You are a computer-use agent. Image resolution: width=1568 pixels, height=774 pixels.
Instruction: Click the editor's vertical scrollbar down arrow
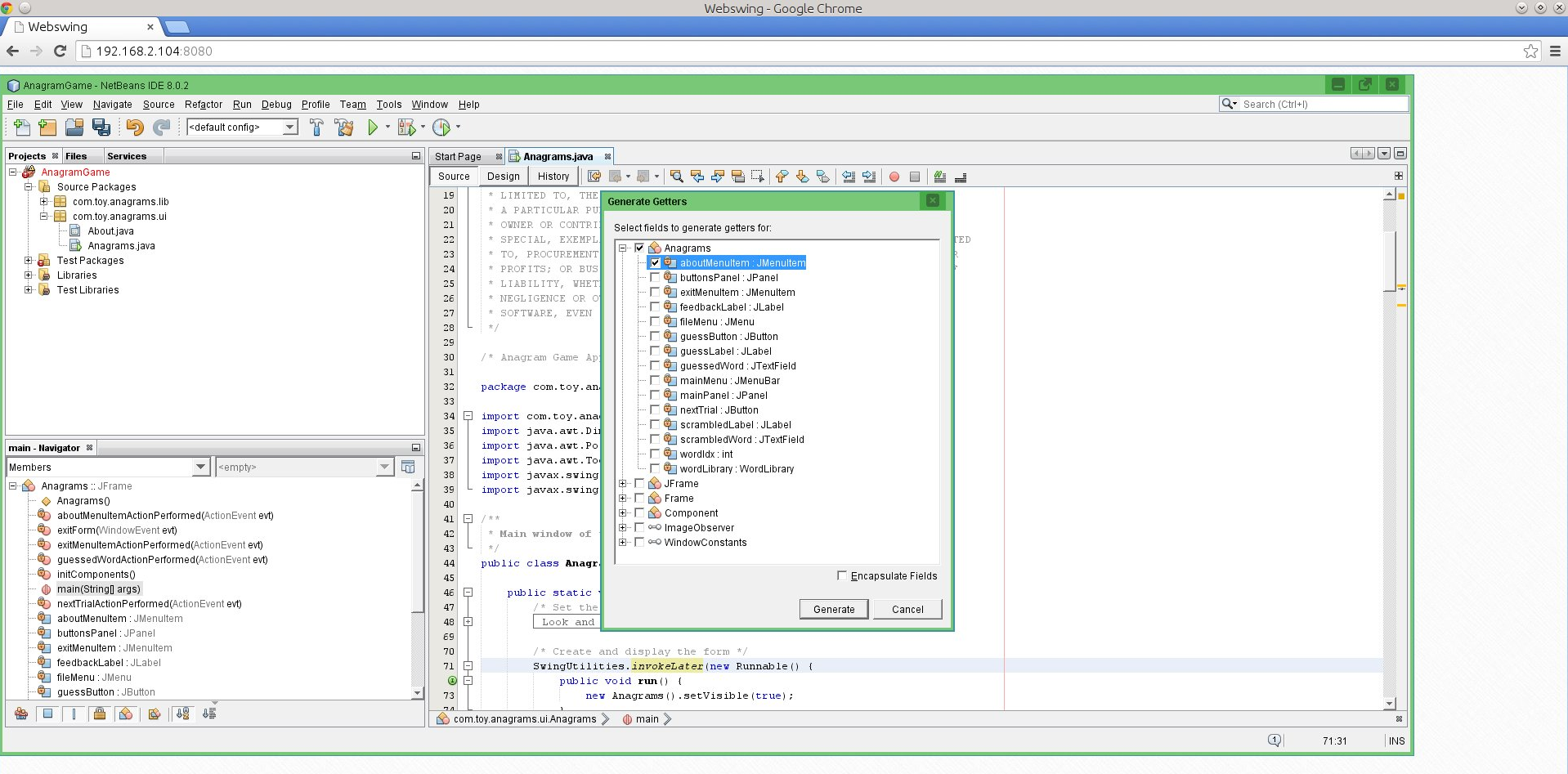click(1387, 702)
